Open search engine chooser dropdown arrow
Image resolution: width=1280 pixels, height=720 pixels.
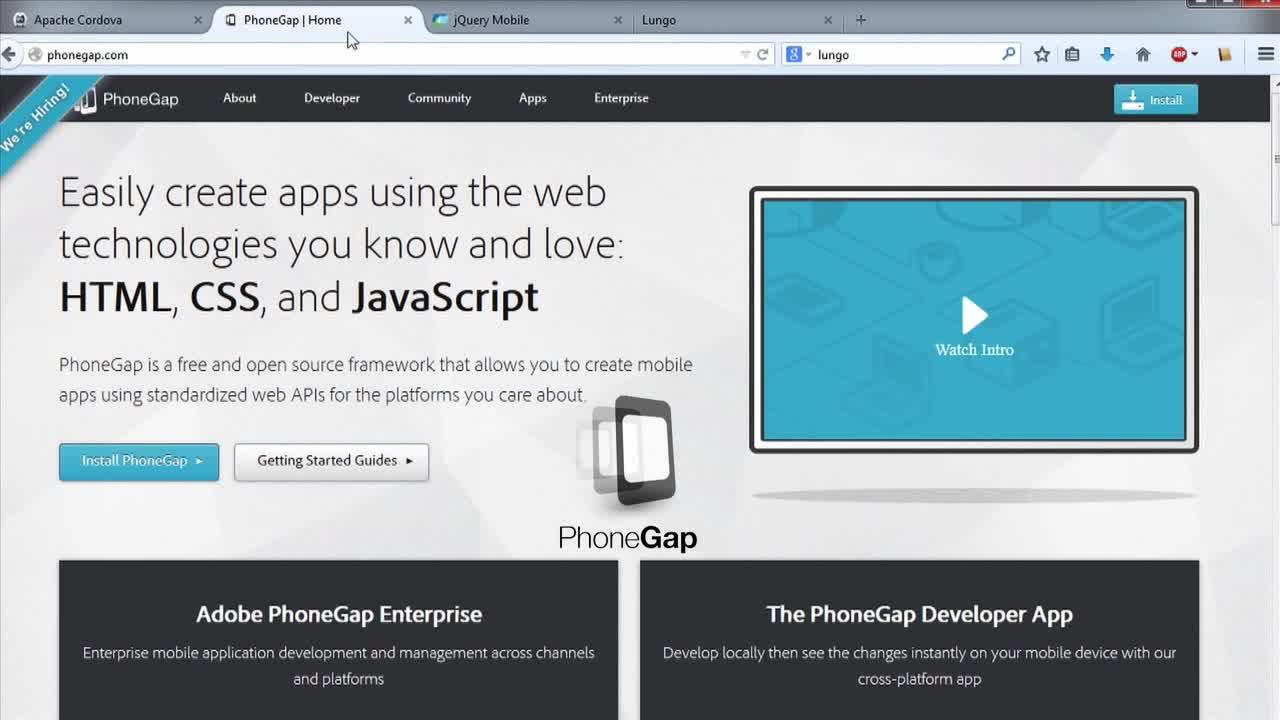point(808,55)
